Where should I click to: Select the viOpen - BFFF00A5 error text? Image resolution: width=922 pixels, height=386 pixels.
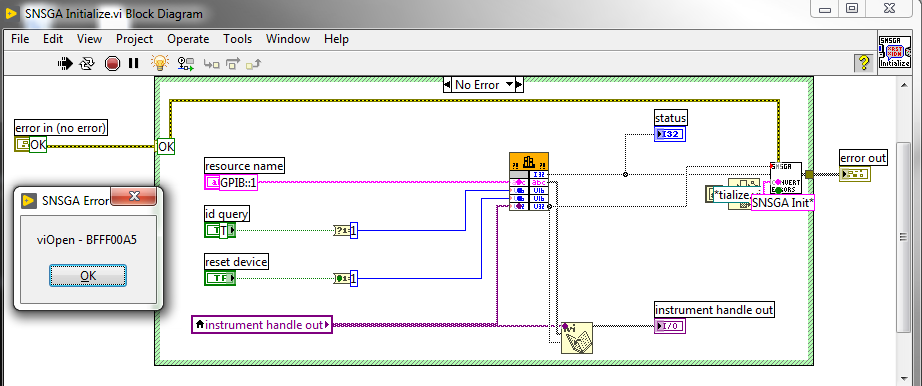tap(88, 239)
